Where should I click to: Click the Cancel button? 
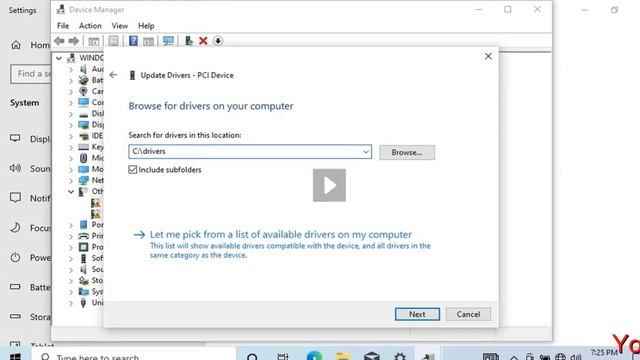(x=468, y=314)
